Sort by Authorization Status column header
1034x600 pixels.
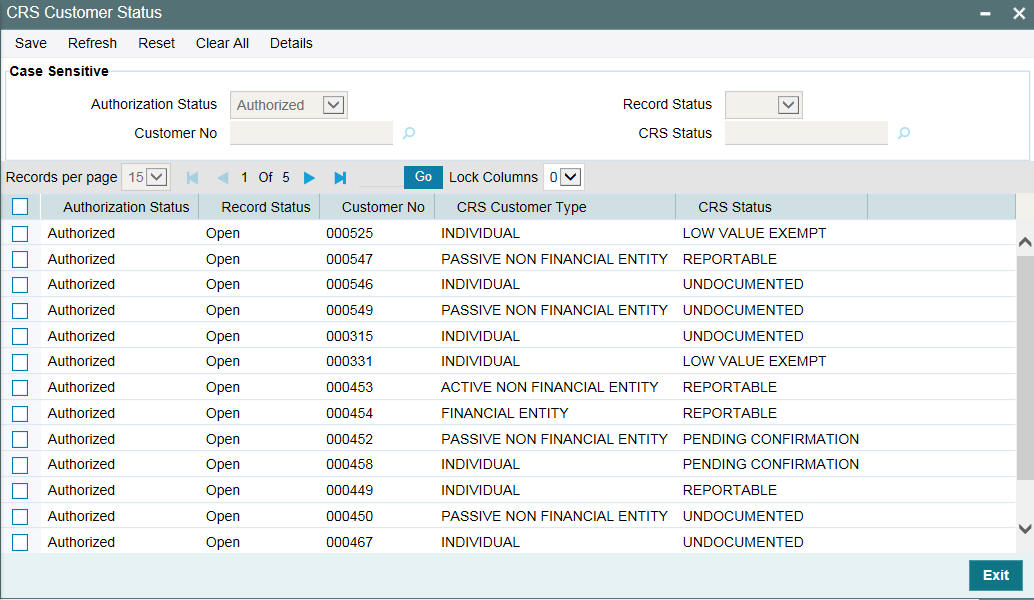[126, 207]
